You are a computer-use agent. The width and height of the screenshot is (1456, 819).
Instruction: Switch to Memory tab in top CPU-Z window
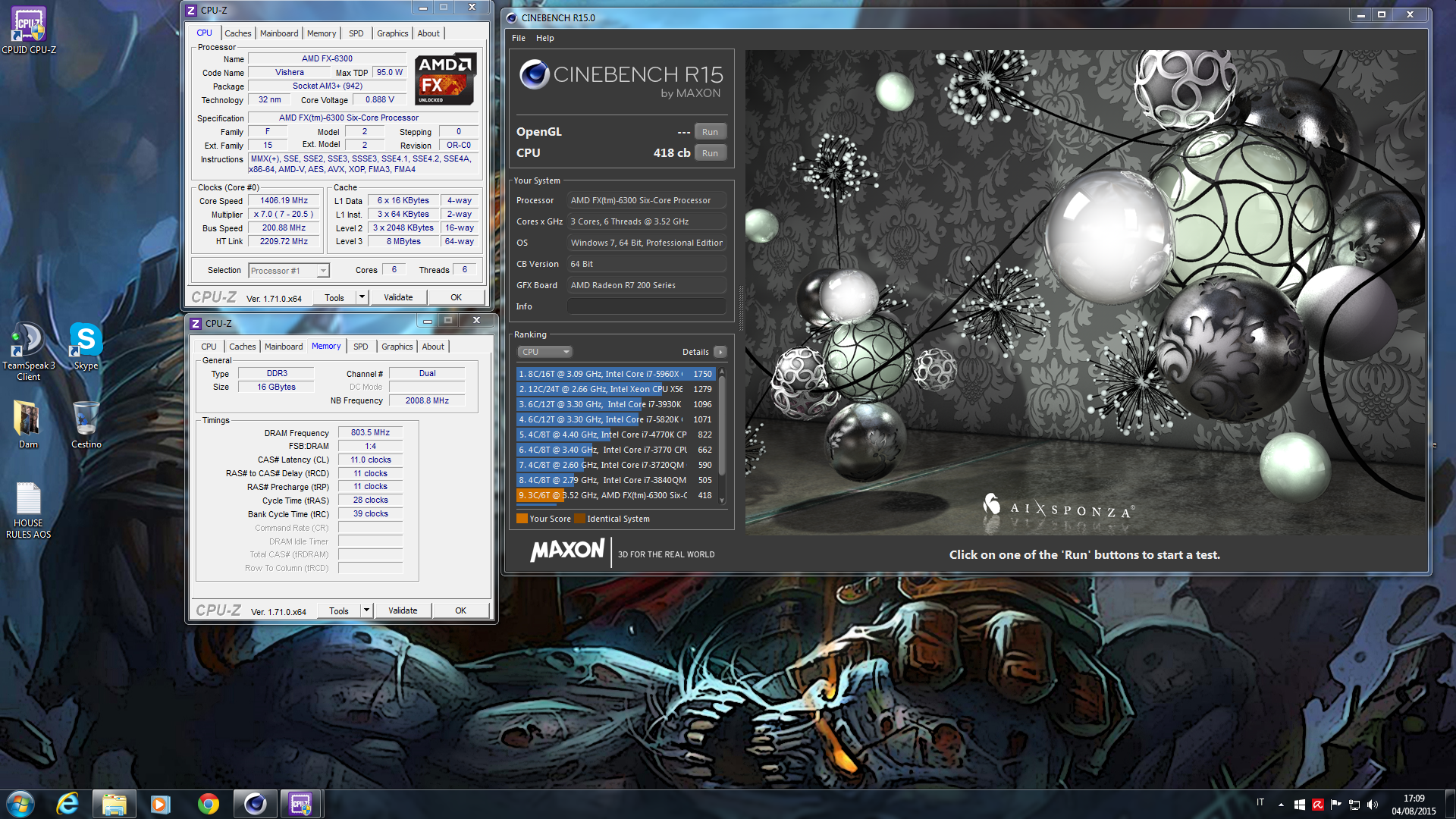click(x=322, y=33)
